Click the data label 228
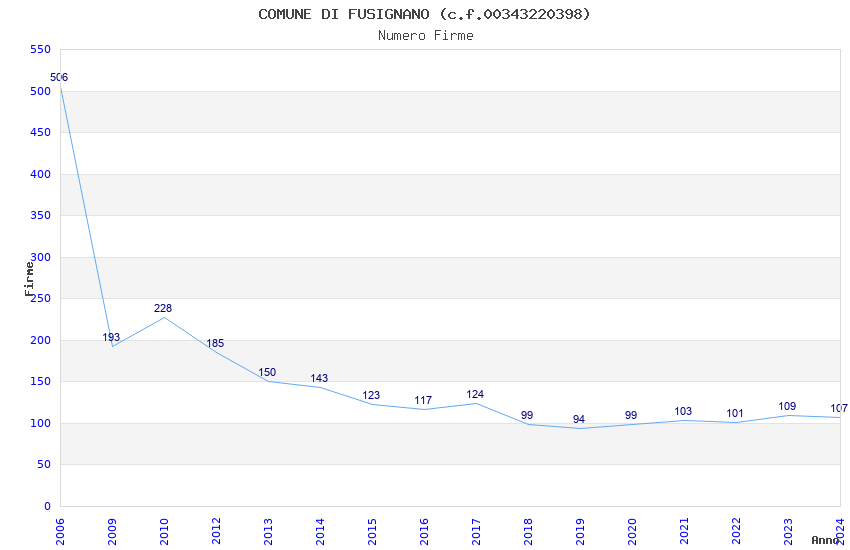850x550 pixels. coord(163,308)
